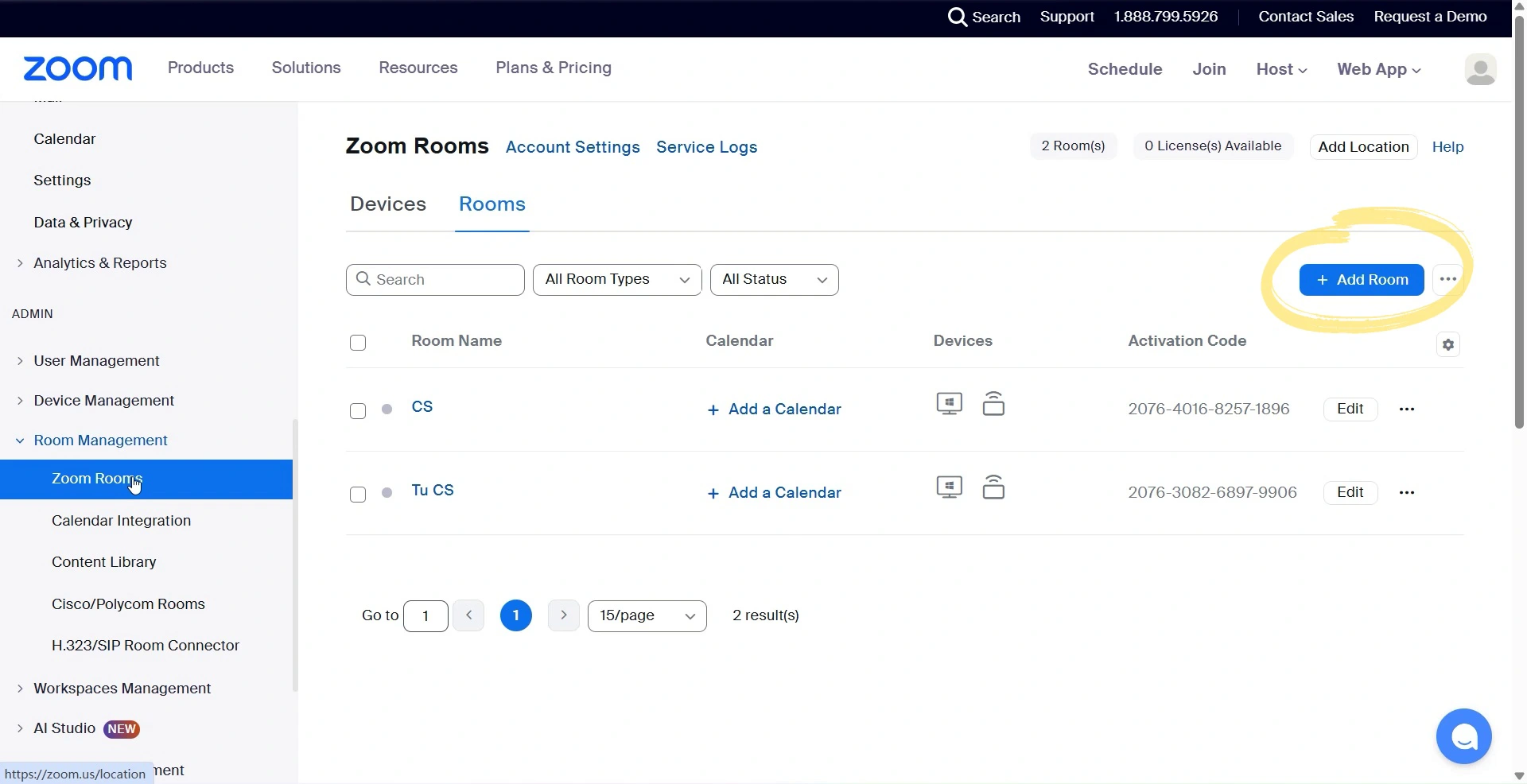Open the Tu CS room name link
This screenshot has width=1527, height=784.
(x=433, y=491)
